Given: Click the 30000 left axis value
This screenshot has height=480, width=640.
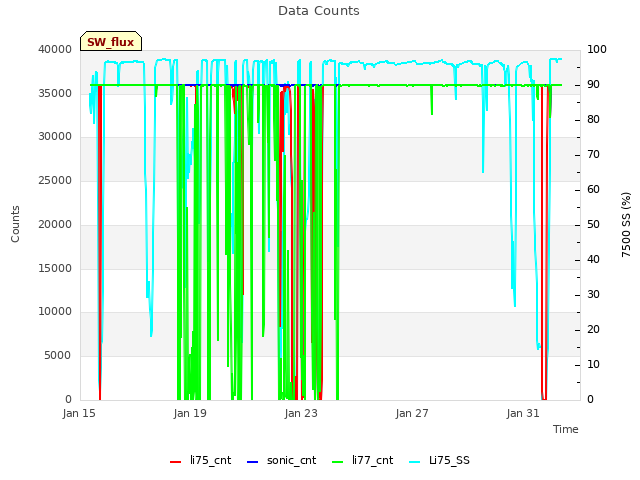Looking at the screenshot, I should (55, 136).
